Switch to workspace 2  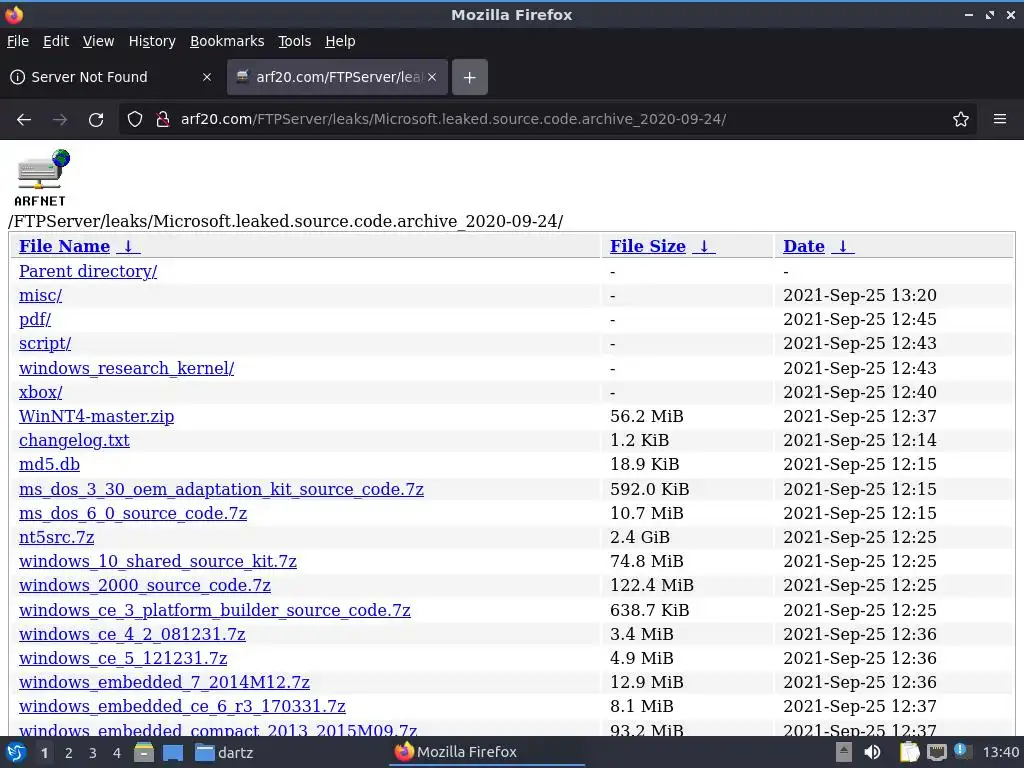pos(69,753)
